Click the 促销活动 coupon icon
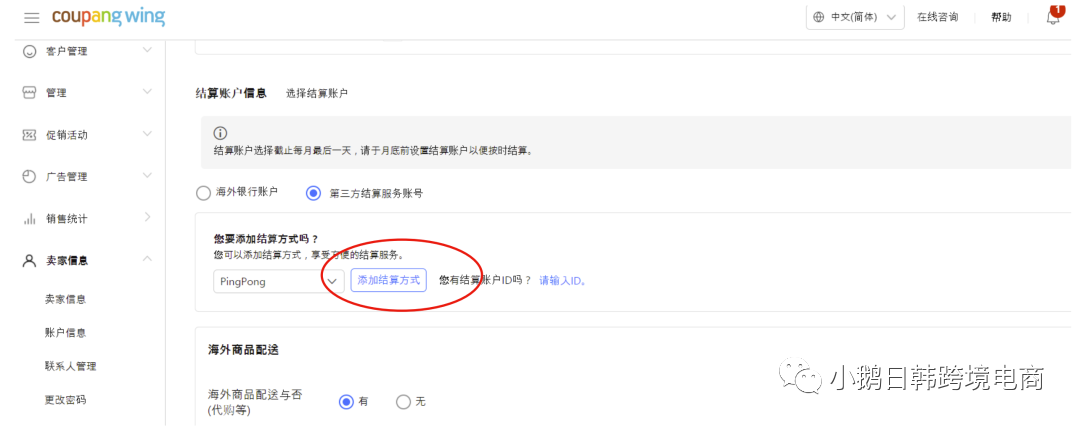Viewport: 1080px width, 426px height. (29, 134)
